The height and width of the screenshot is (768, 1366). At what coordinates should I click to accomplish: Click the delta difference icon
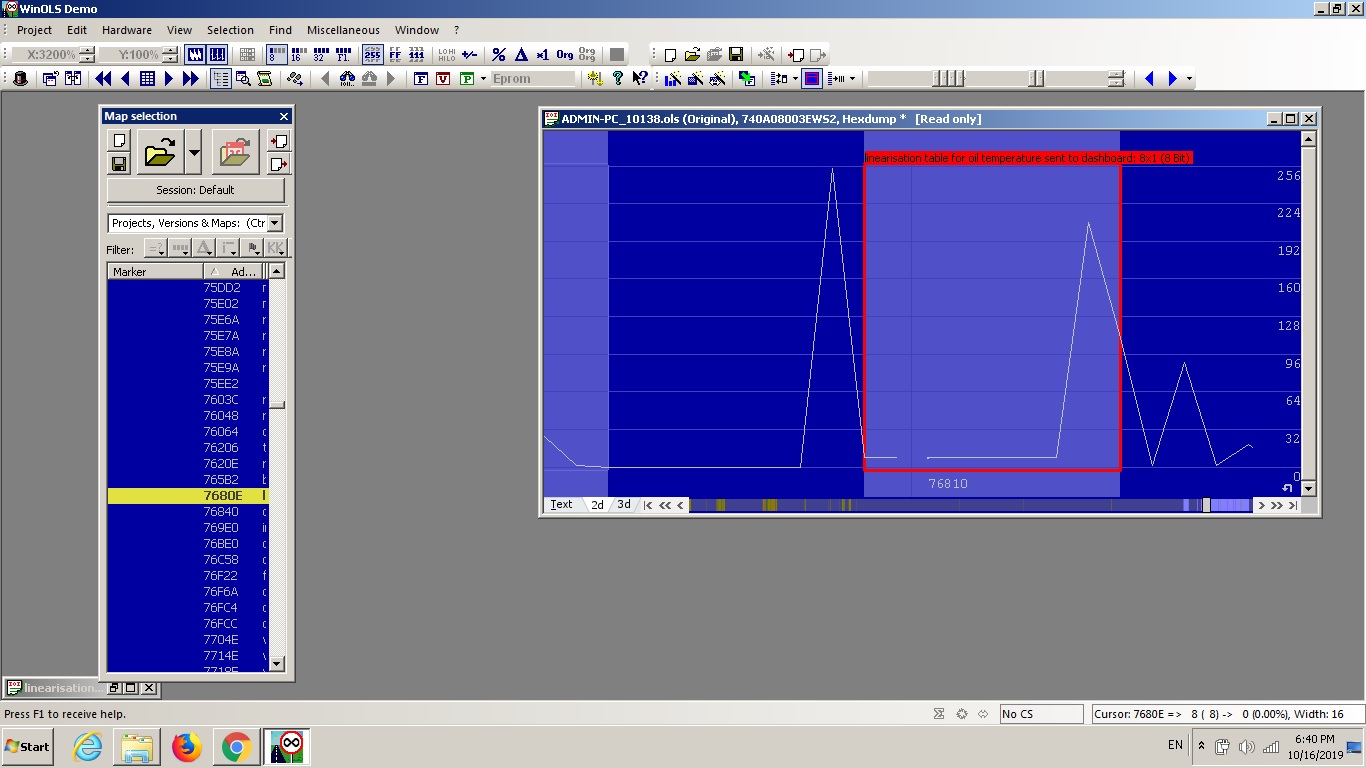pos(520,55)
